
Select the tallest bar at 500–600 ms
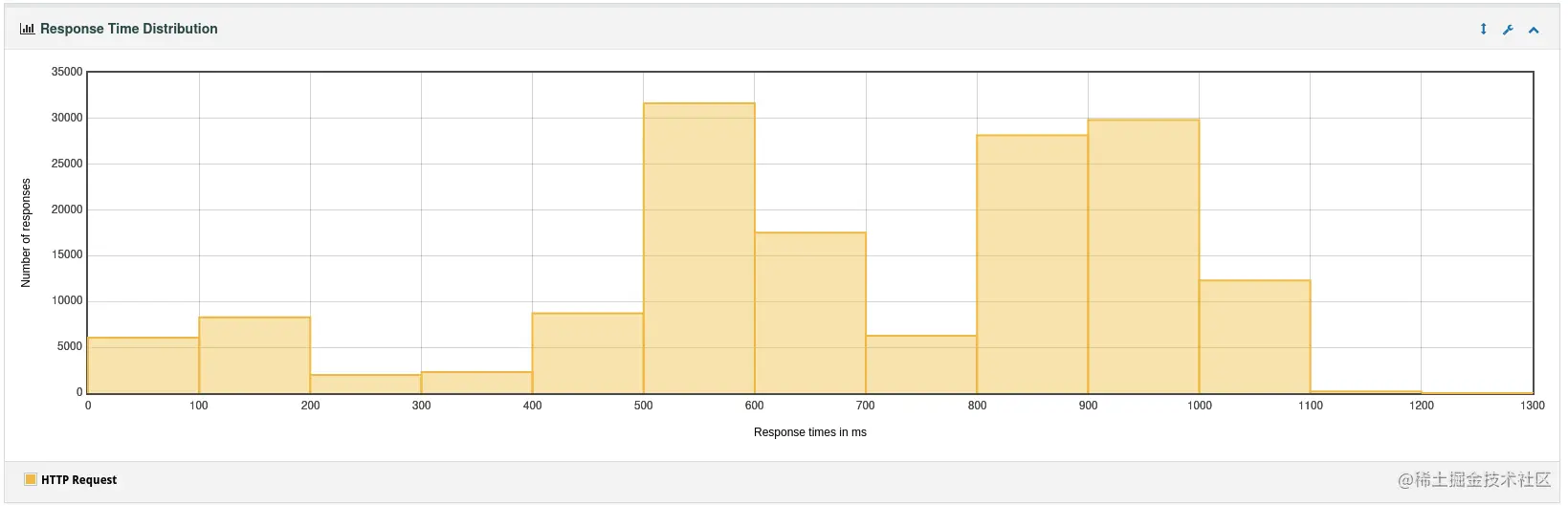699,249
